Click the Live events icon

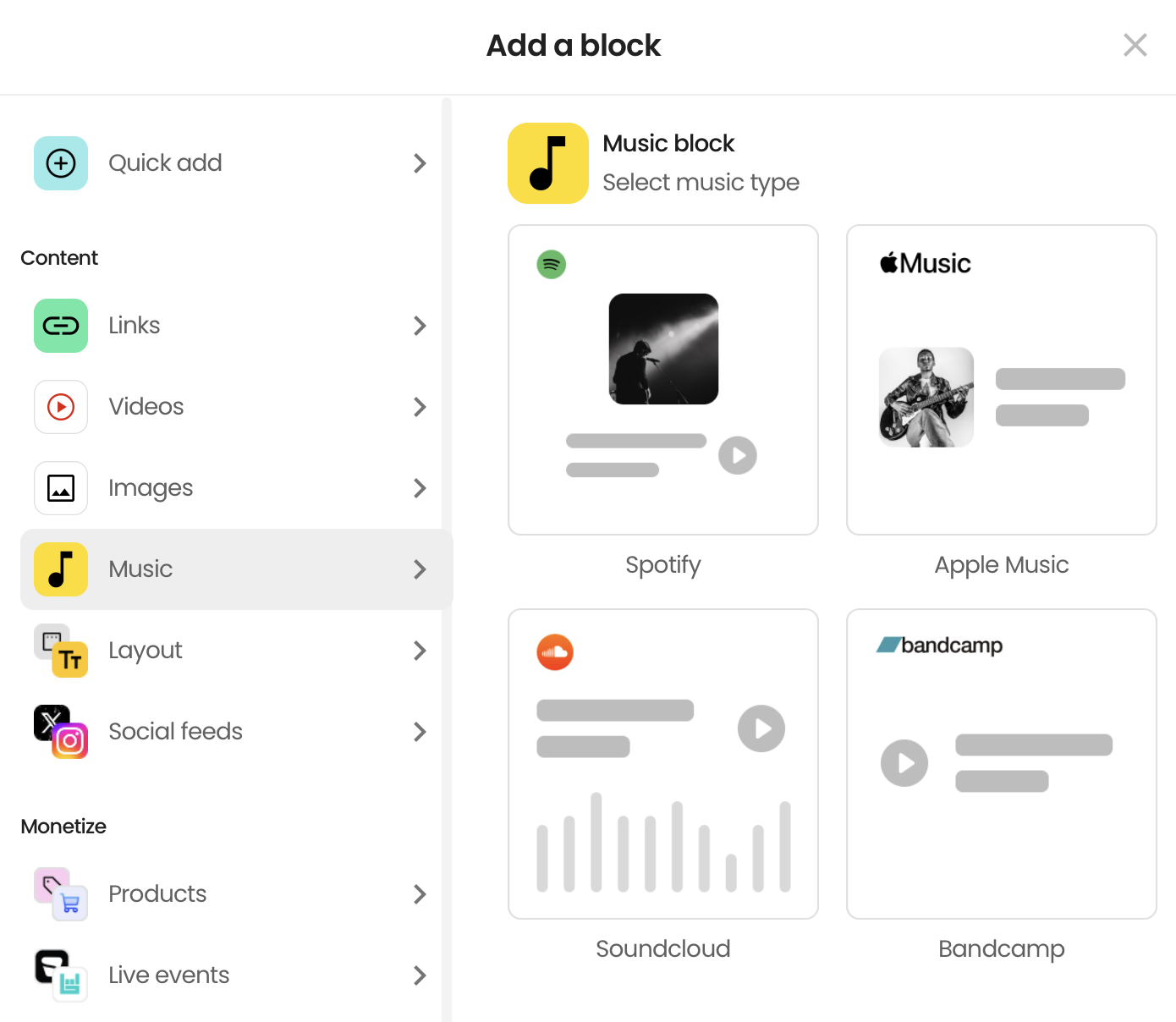[61, 975]
